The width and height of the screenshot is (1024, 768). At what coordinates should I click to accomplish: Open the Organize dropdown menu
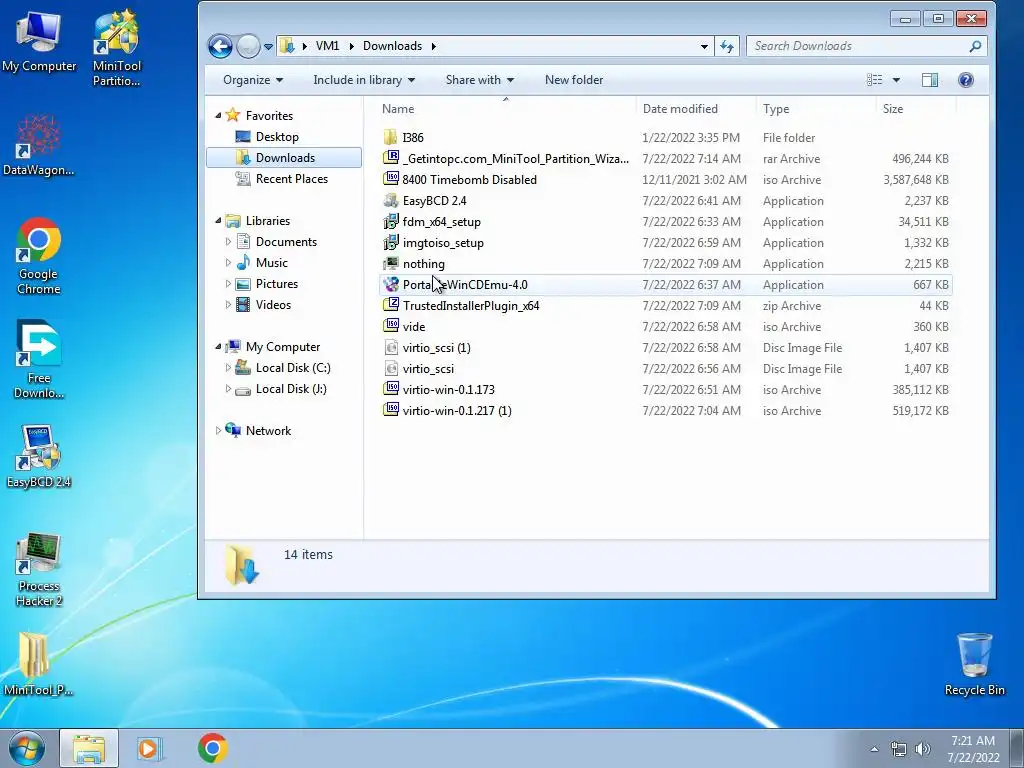click(x=253, y=80)
